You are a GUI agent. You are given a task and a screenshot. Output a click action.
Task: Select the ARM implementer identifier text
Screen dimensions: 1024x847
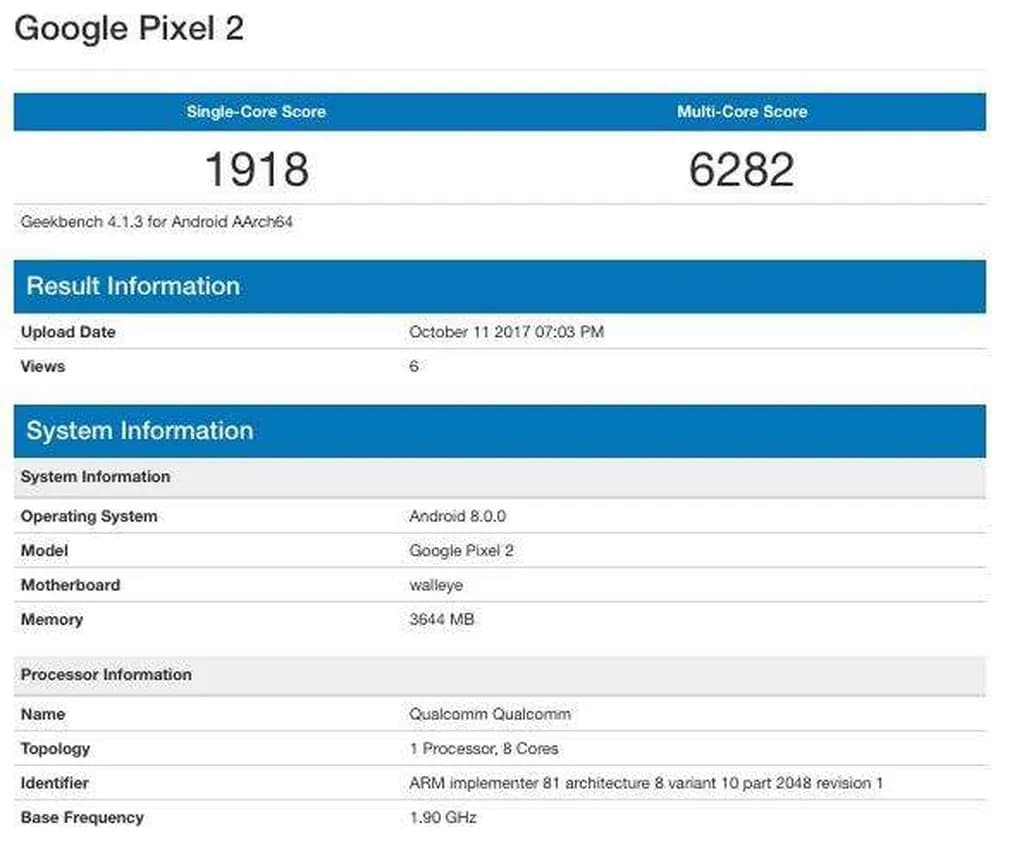tap(646, 783)
